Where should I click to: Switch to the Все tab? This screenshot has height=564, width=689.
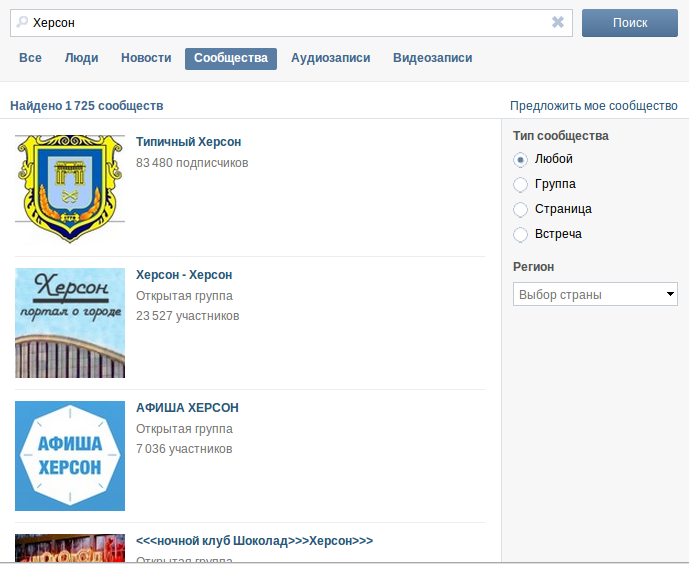coord(30,58)
